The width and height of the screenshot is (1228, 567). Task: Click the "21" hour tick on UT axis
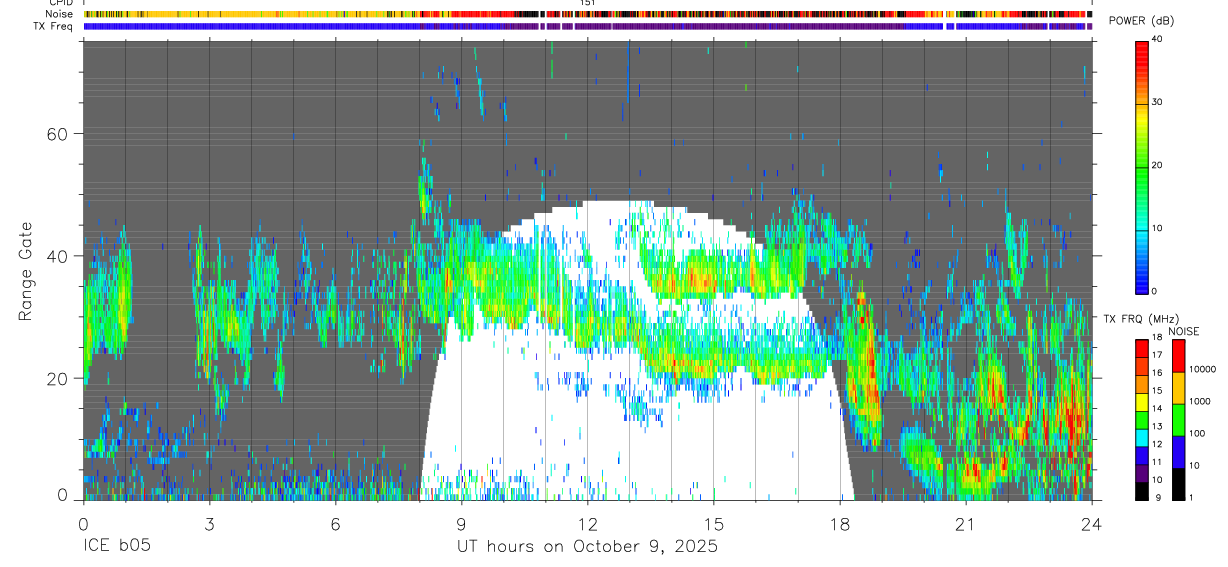click(965, 523)
